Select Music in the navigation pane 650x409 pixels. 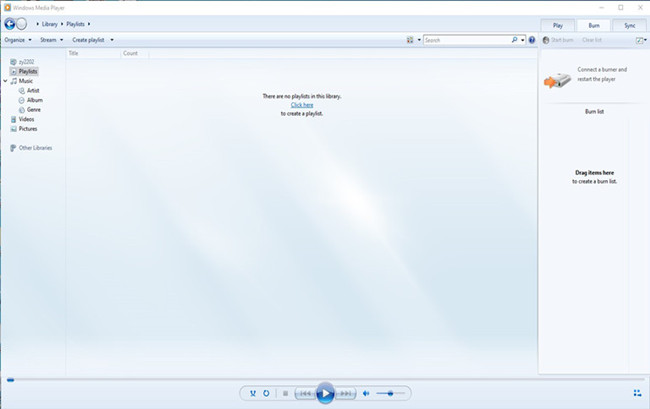[25, 81]
